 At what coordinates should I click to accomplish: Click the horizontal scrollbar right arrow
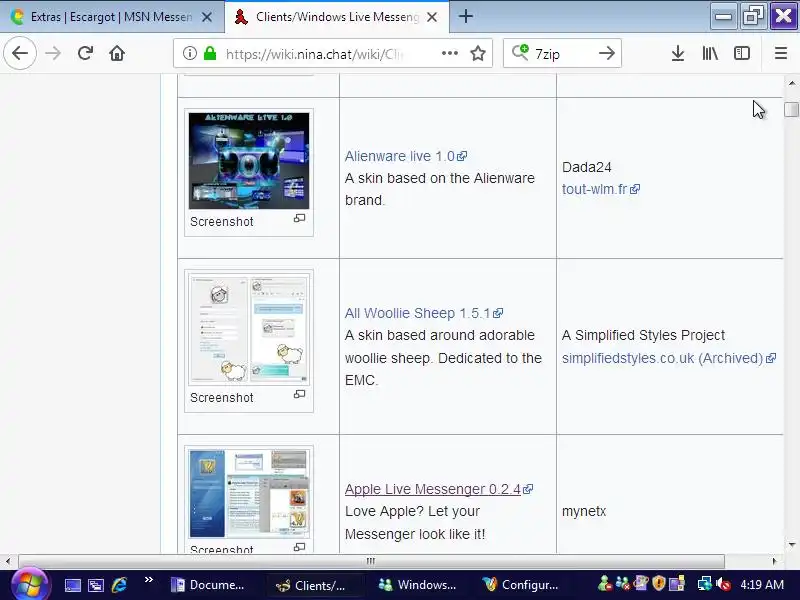[774, 561]
